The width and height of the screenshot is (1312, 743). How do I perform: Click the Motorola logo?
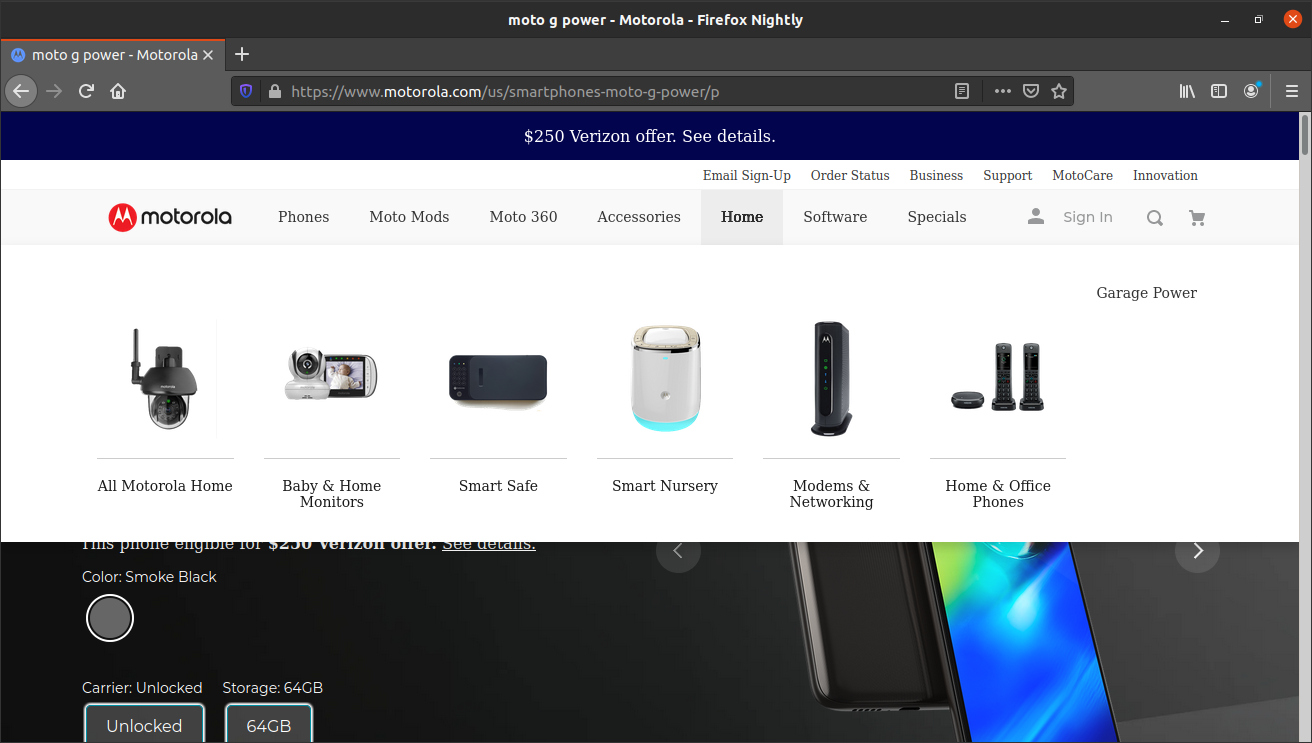[x=169, y=217]
